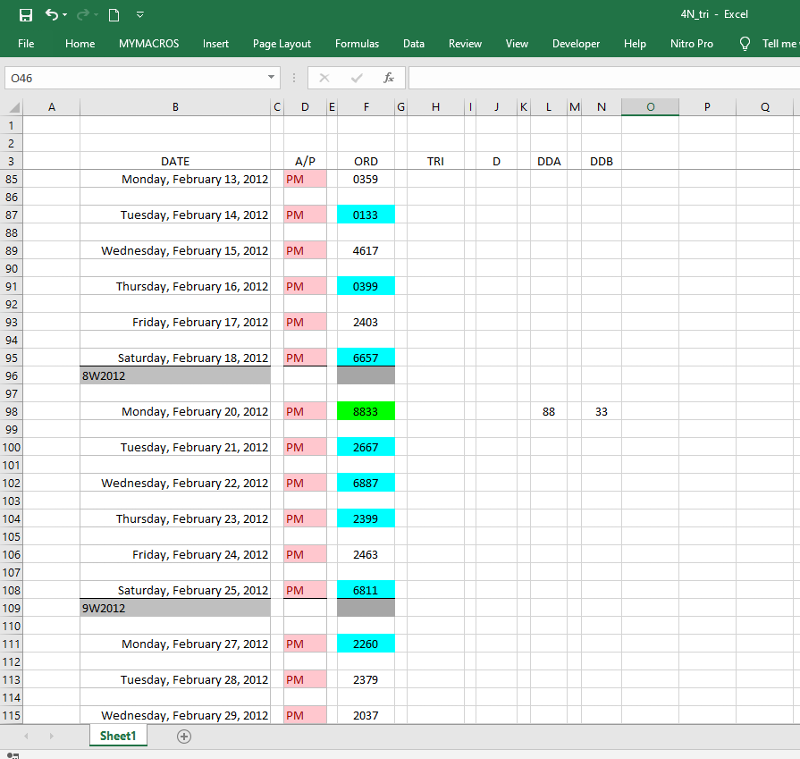
Task: Select the green cell containing 8833
Action: click(x=366, y=412)
